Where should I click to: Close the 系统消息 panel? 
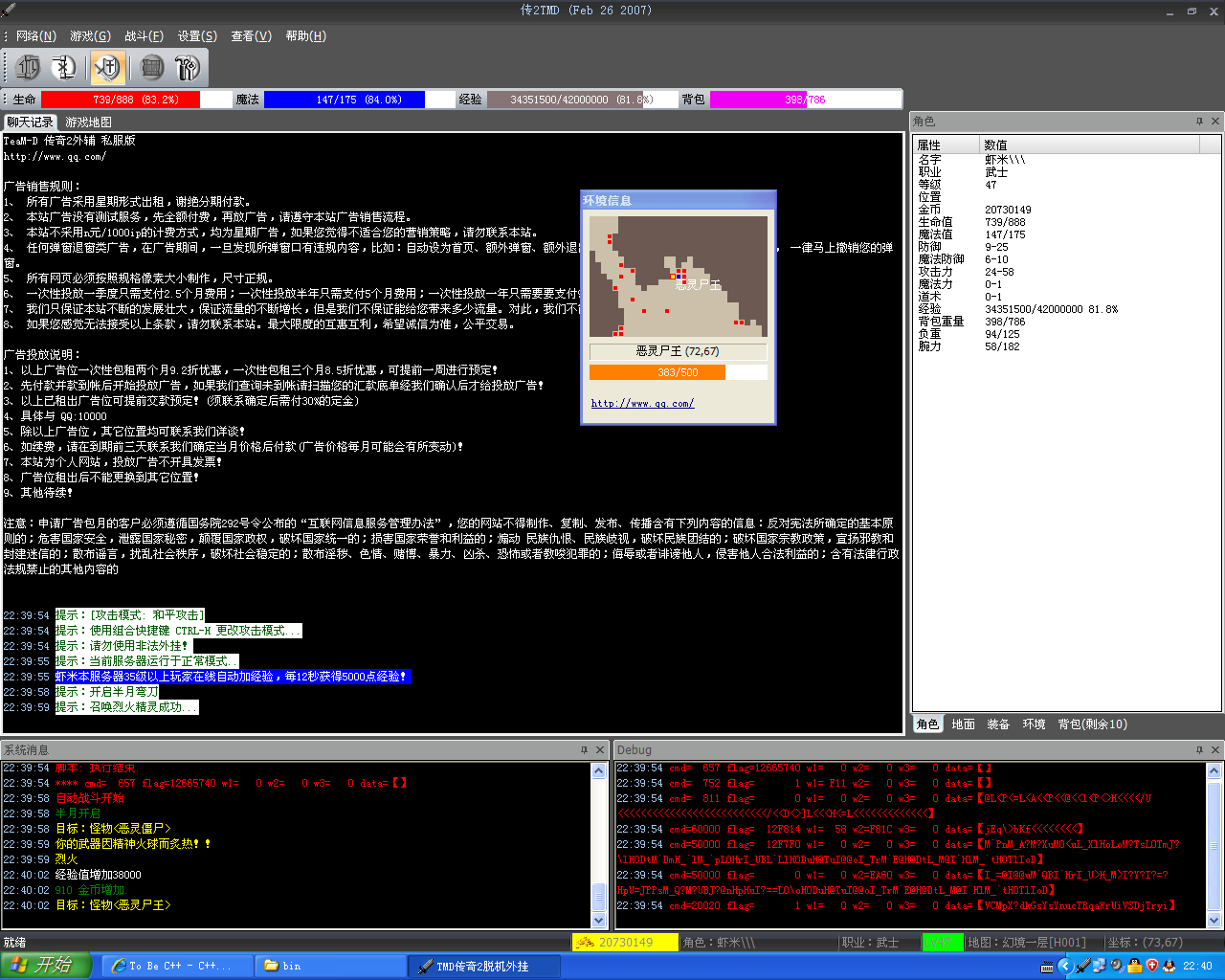pos(600,749)
